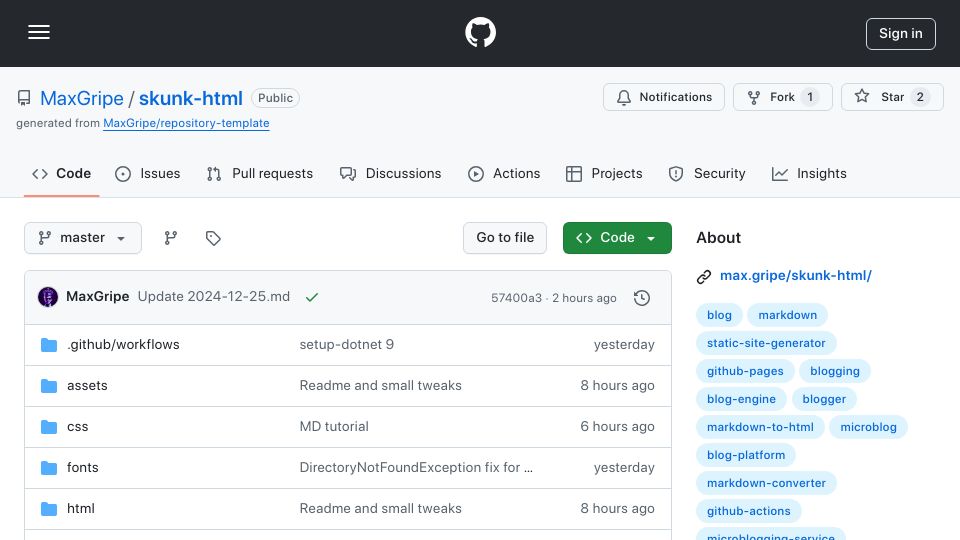Open the hamburger navigation menu
This screenshot has height=540, width=960.
click(x=39, y=32)
